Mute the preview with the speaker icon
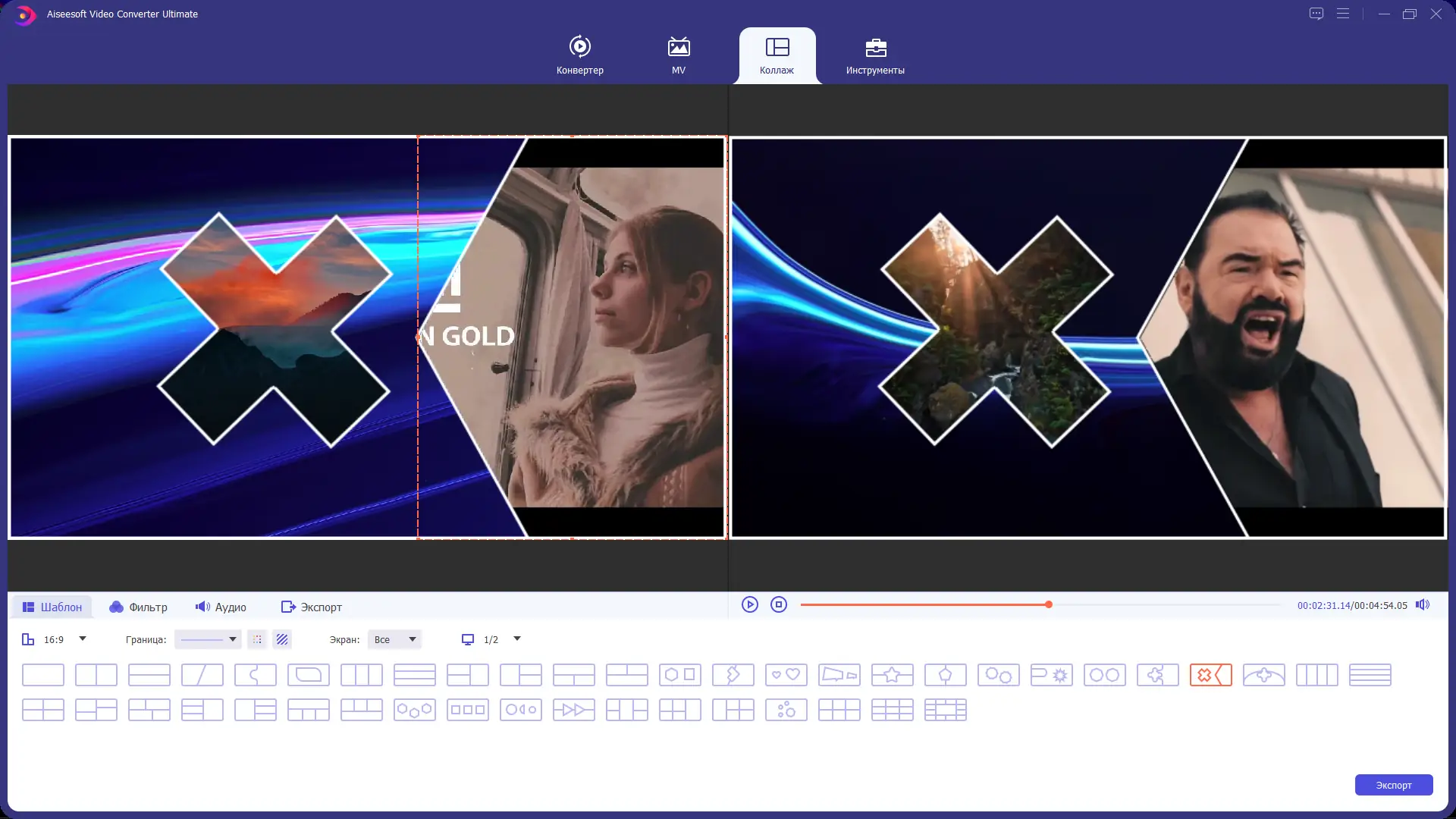 click(x=1422, y=604)
